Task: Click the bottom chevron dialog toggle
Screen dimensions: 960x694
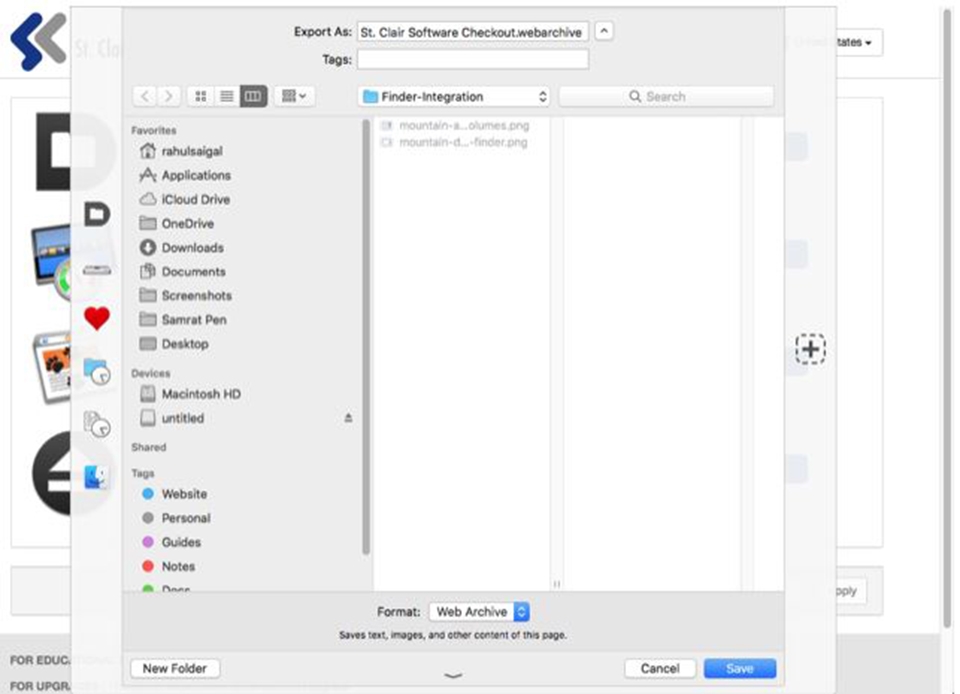Action: pos(453,676)
